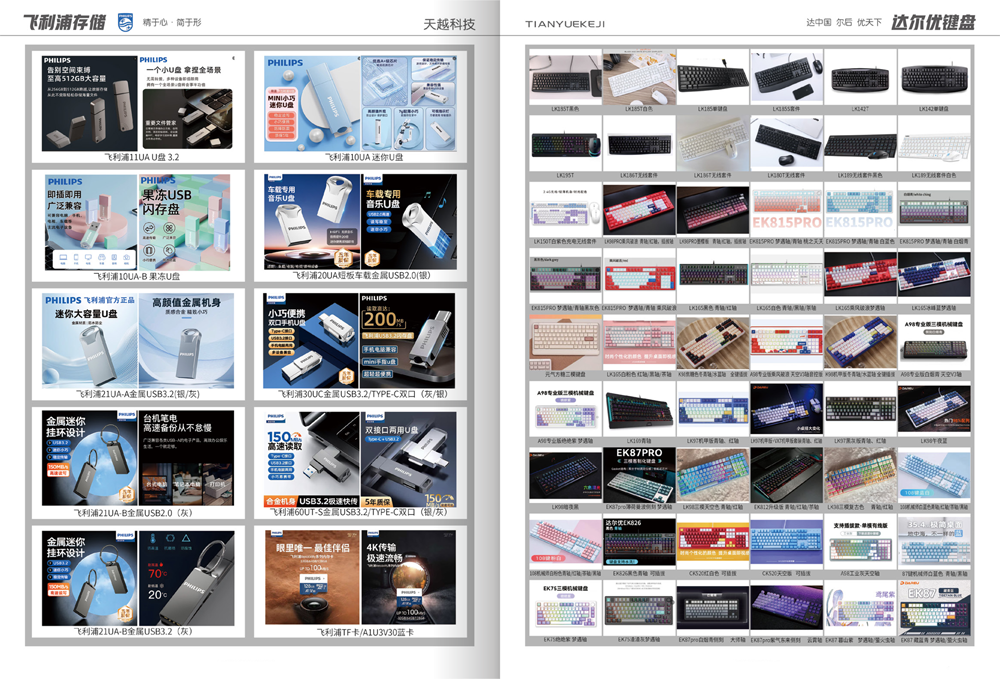Open the 飞利浦60UT-S金属 TYPE-C双口 product image
The image size is (1000, 679).
[360, 460]
